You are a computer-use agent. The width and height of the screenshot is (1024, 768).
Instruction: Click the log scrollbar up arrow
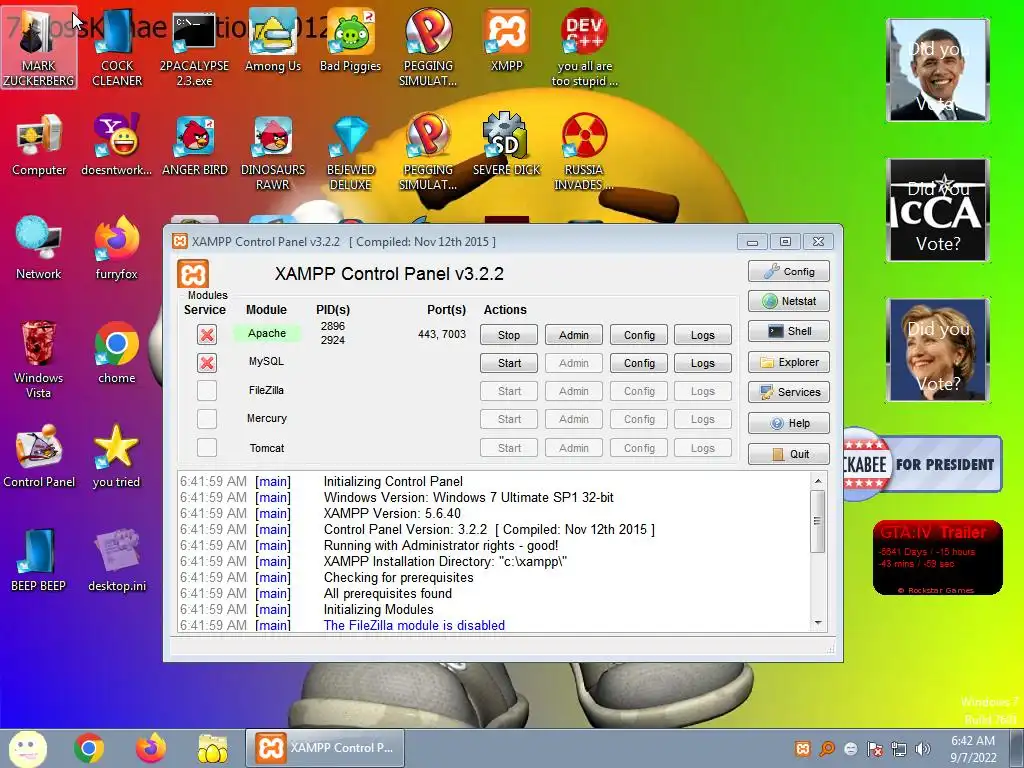point(818,481)
